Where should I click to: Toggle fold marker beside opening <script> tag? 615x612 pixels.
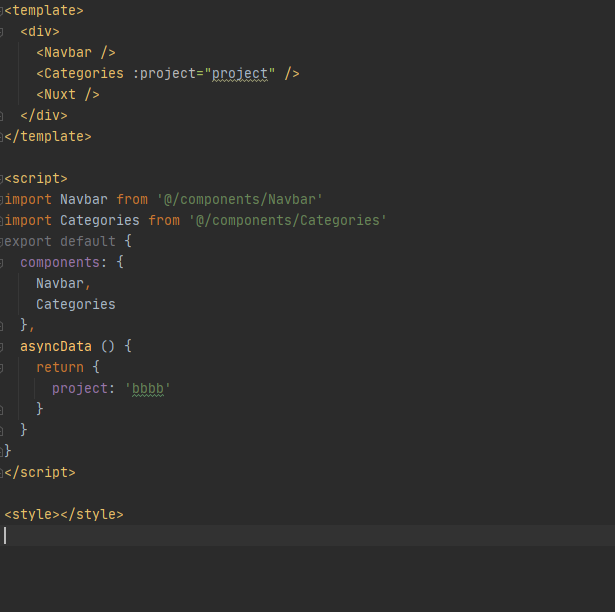[1, 179]
